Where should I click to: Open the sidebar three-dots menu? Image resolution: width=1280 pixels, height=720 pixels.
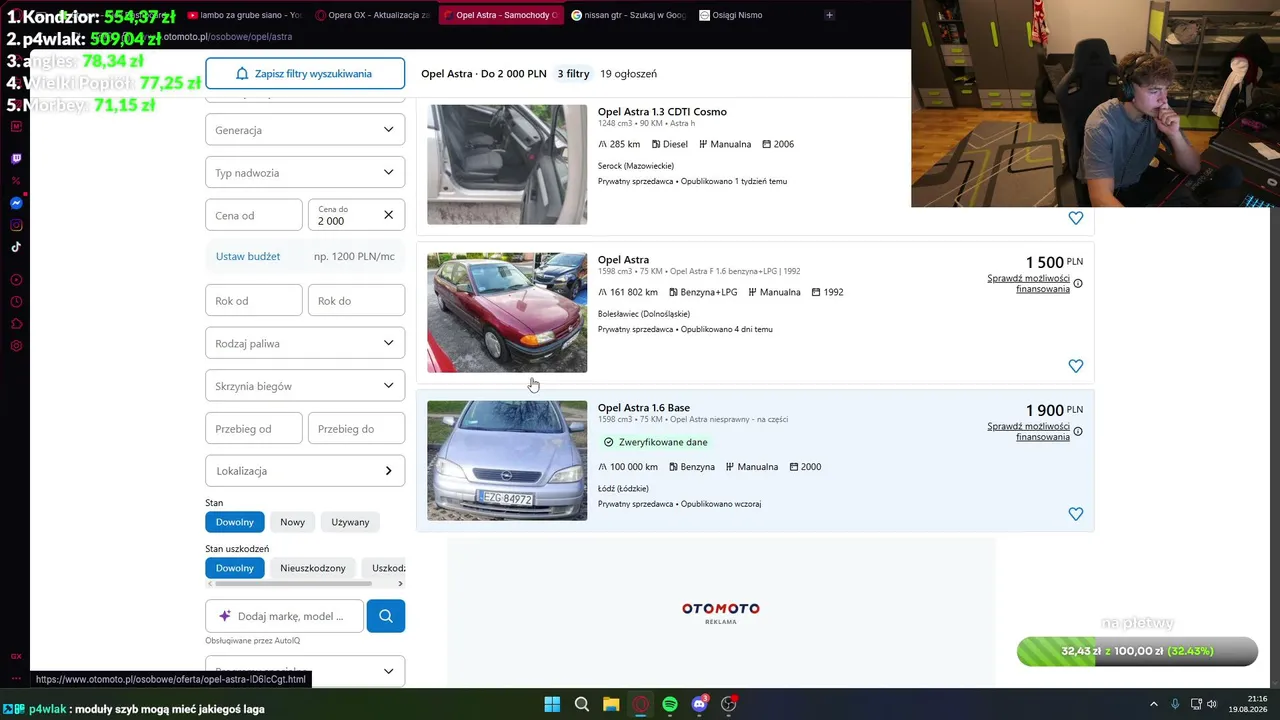16,678
